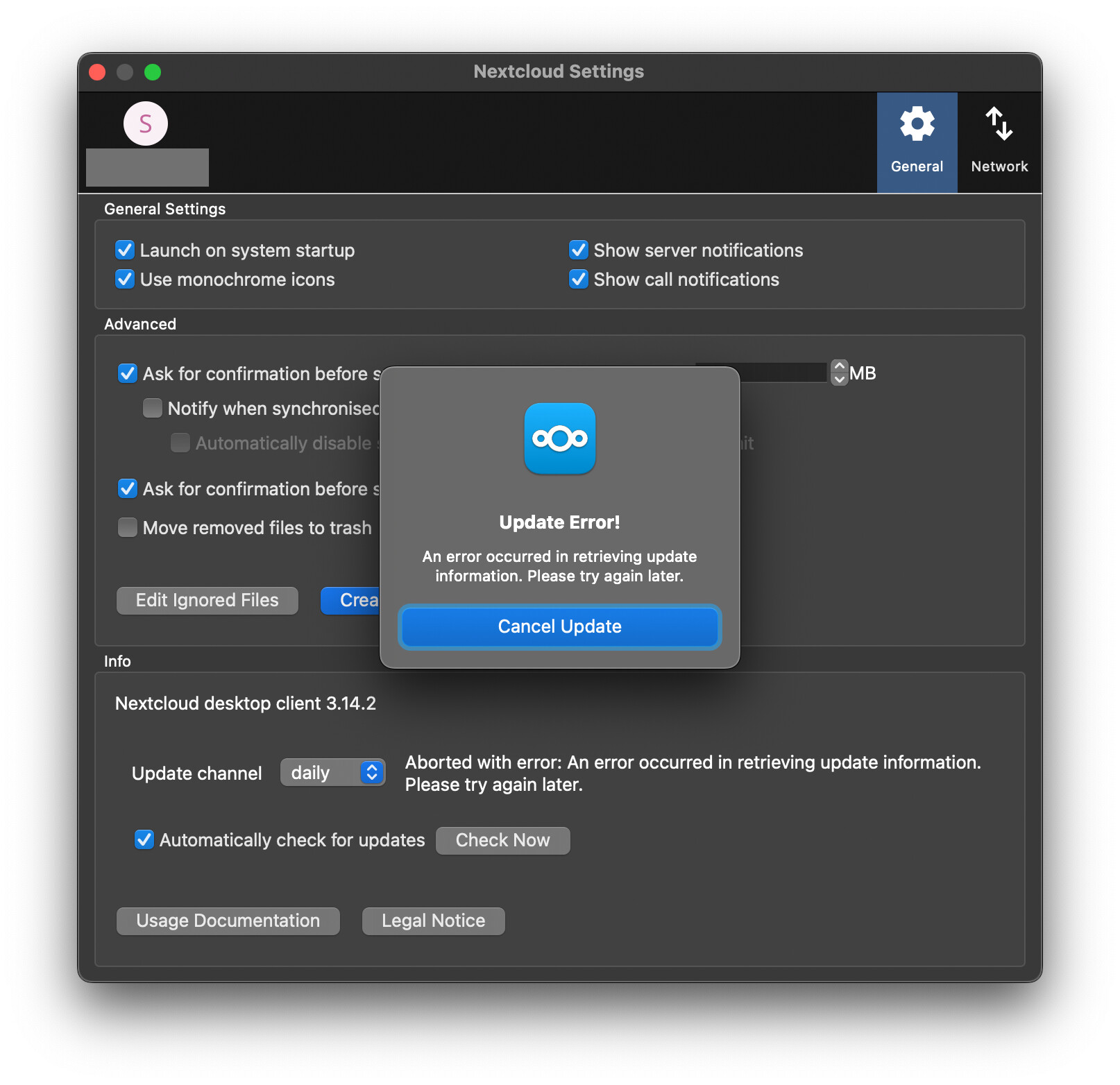Open Edit Ignored Files
Image resolution: width=1120 pixels, height=1085 pixels.
[x=207, y=601]
